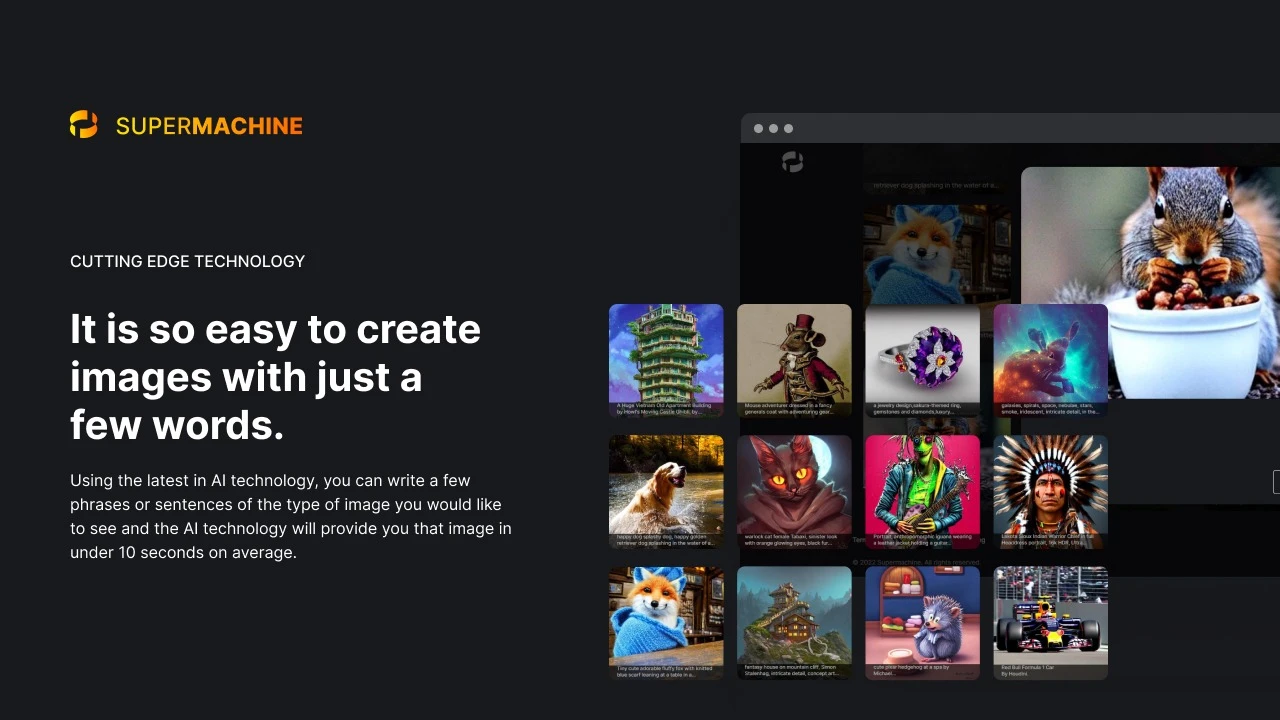Viewport: 1280px width, 720px height.
Task: Open the warlock cat with orange eyes image
Action: click(x=794, y=491)
